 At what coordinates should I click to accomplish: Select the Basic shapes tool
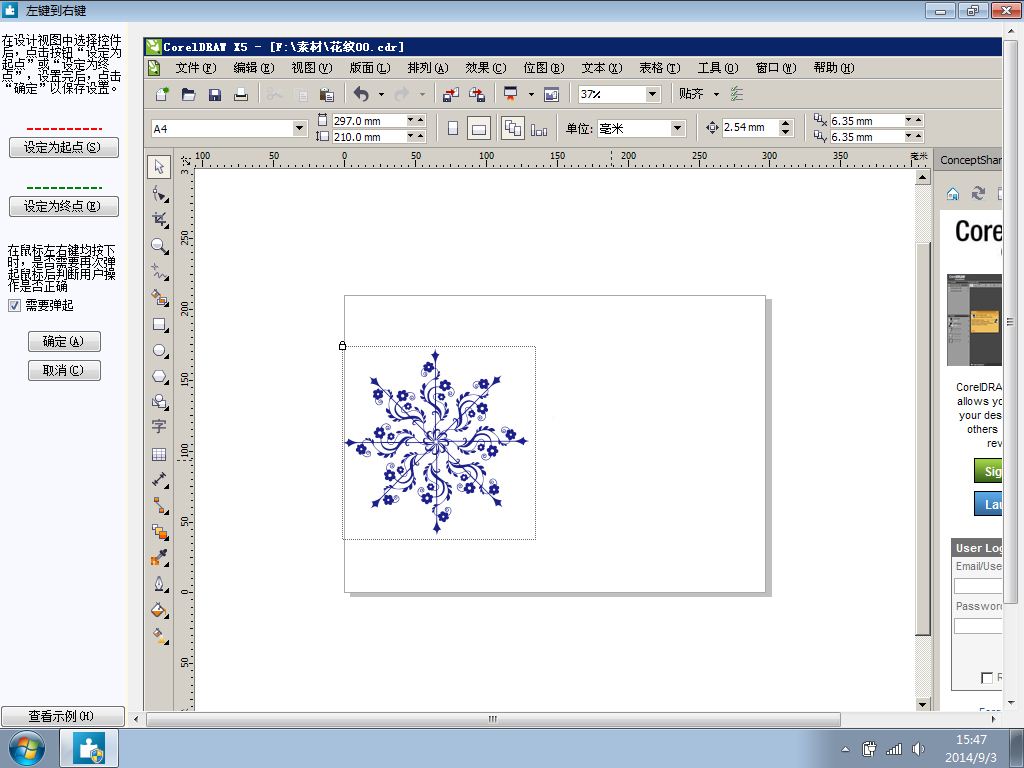point(159,402)
